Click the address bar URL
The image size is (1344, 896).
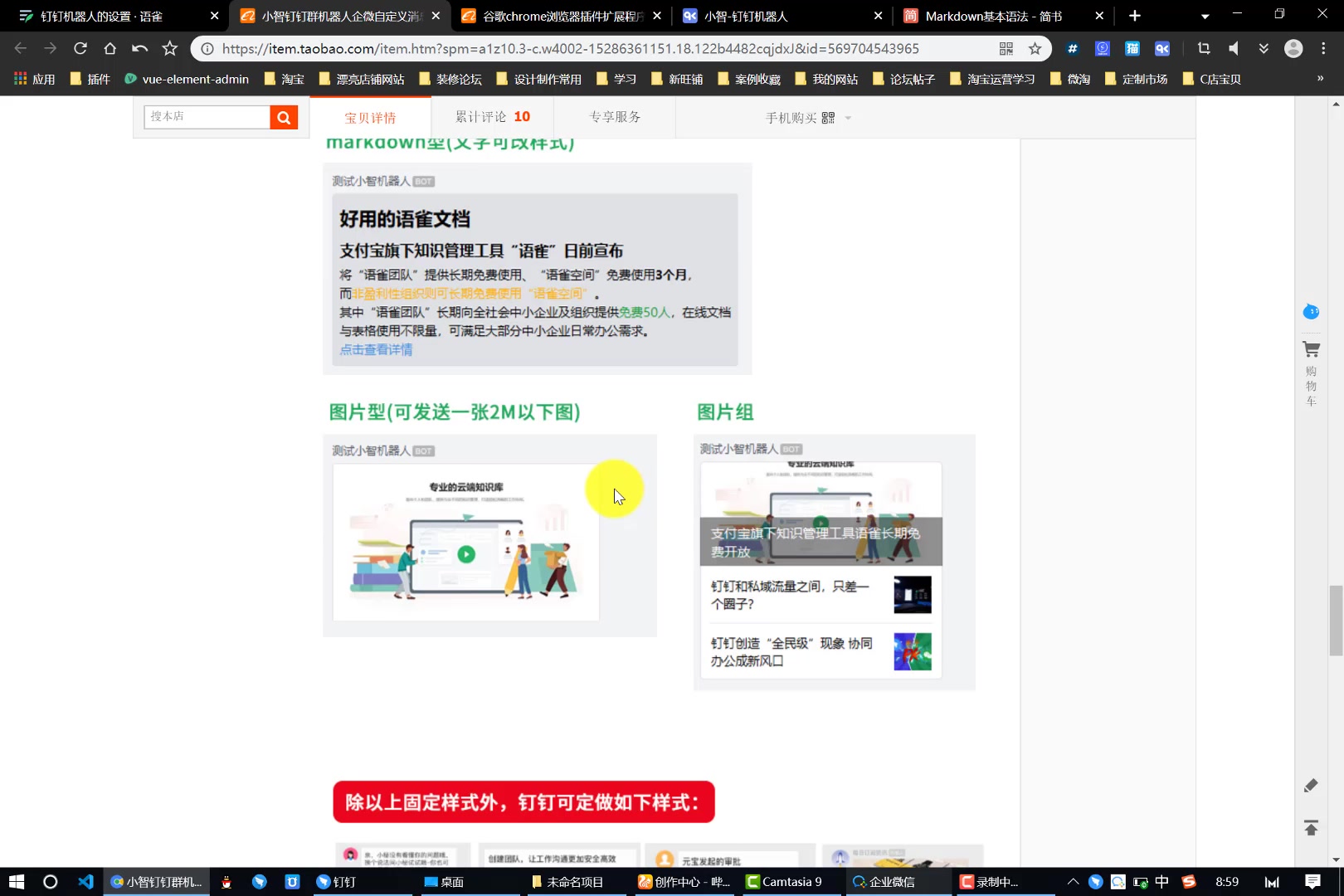[570, 49]
